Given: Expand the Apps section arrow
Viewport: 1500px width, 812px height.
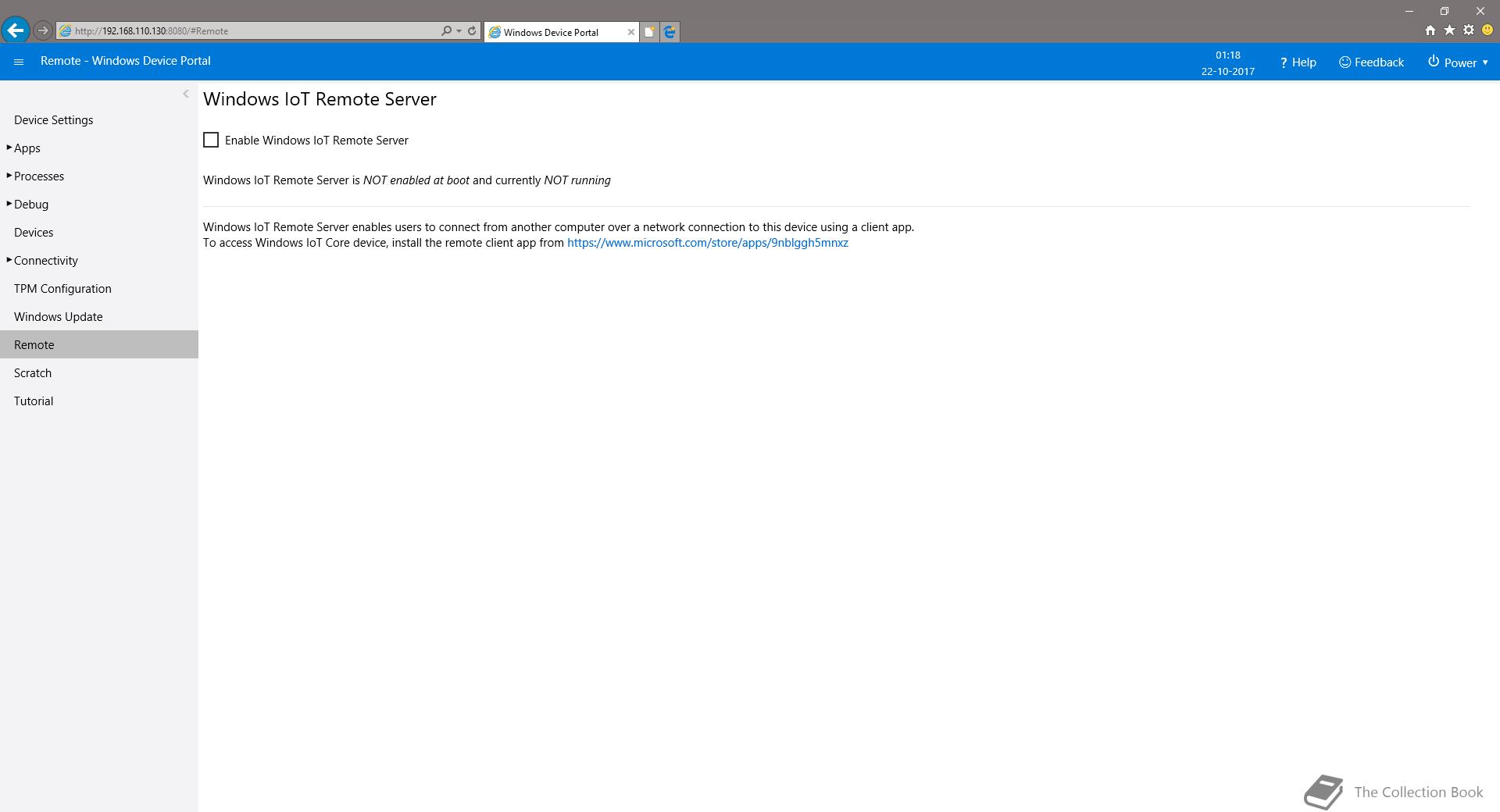Looking at the screenshot, I should (x=9, y=148).
